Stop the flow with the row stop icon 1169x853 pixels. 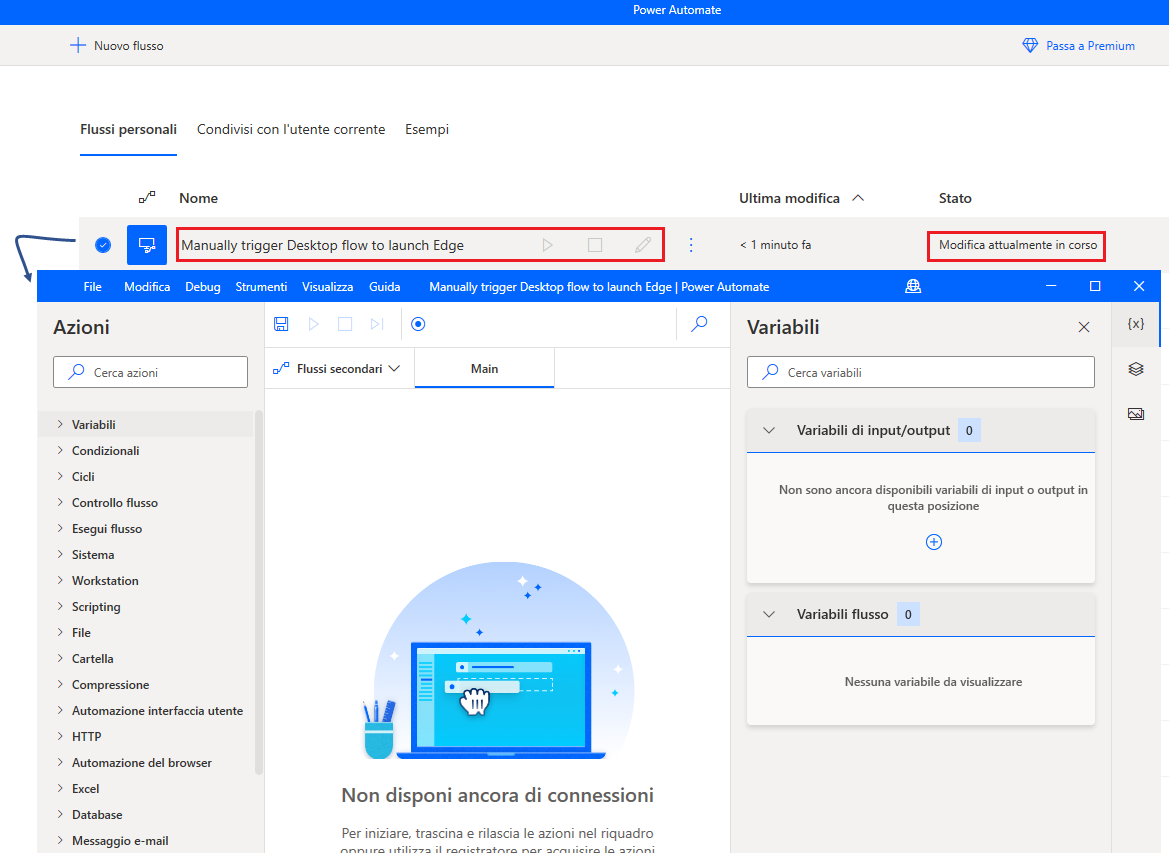coord(595,245)
